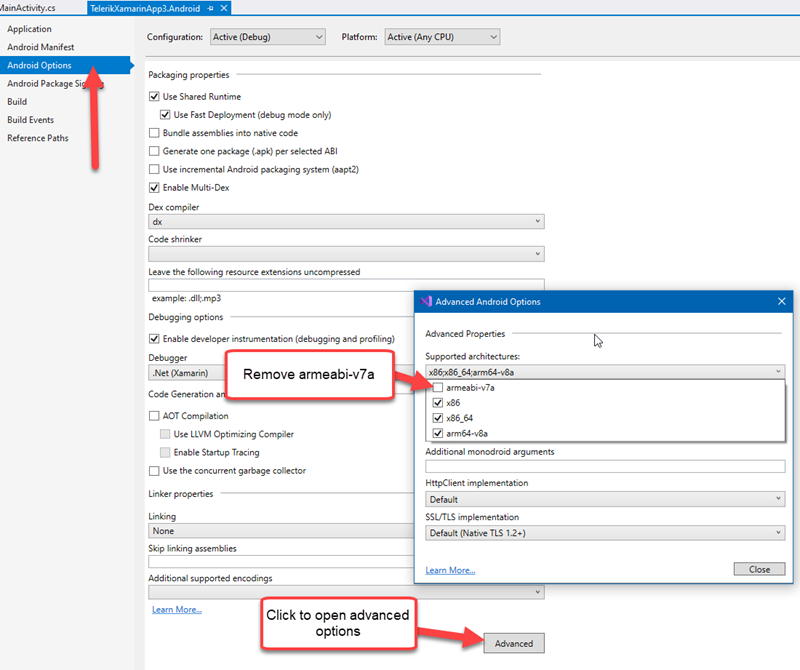
Task: Click Close in Advanced Android Options
Action: point(759,569)
